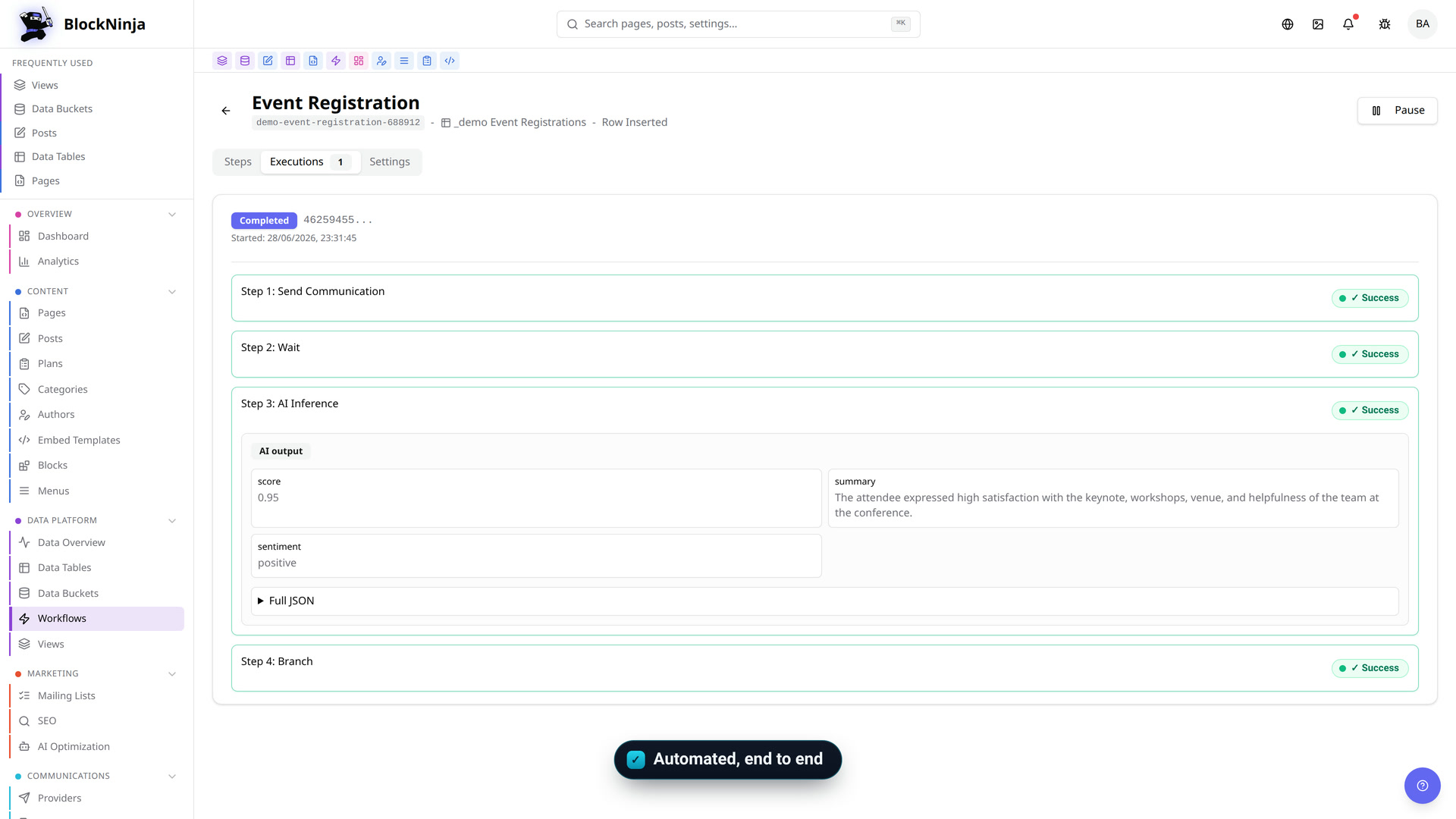Image resolution: width=1456 pixels, height=819 pixels.
Task: Open Menus shortcut in the top icon toolbar
Action: click(x=404, y=61)
